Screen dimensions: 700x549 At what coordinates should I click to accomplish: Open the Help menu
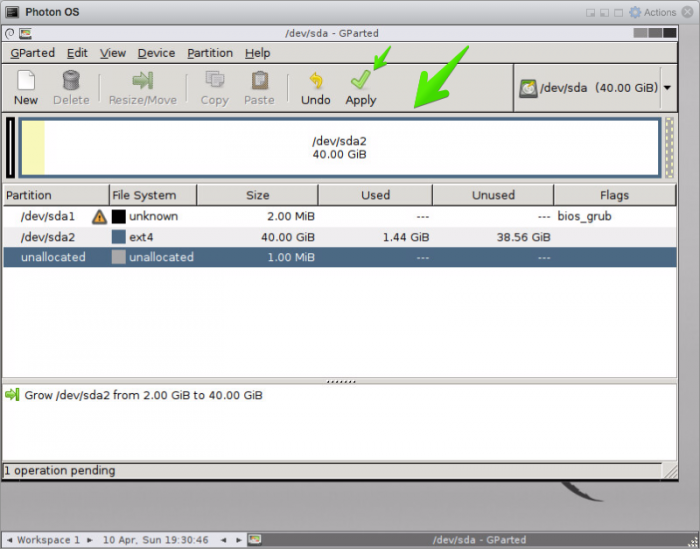click(x=258, y=53)
